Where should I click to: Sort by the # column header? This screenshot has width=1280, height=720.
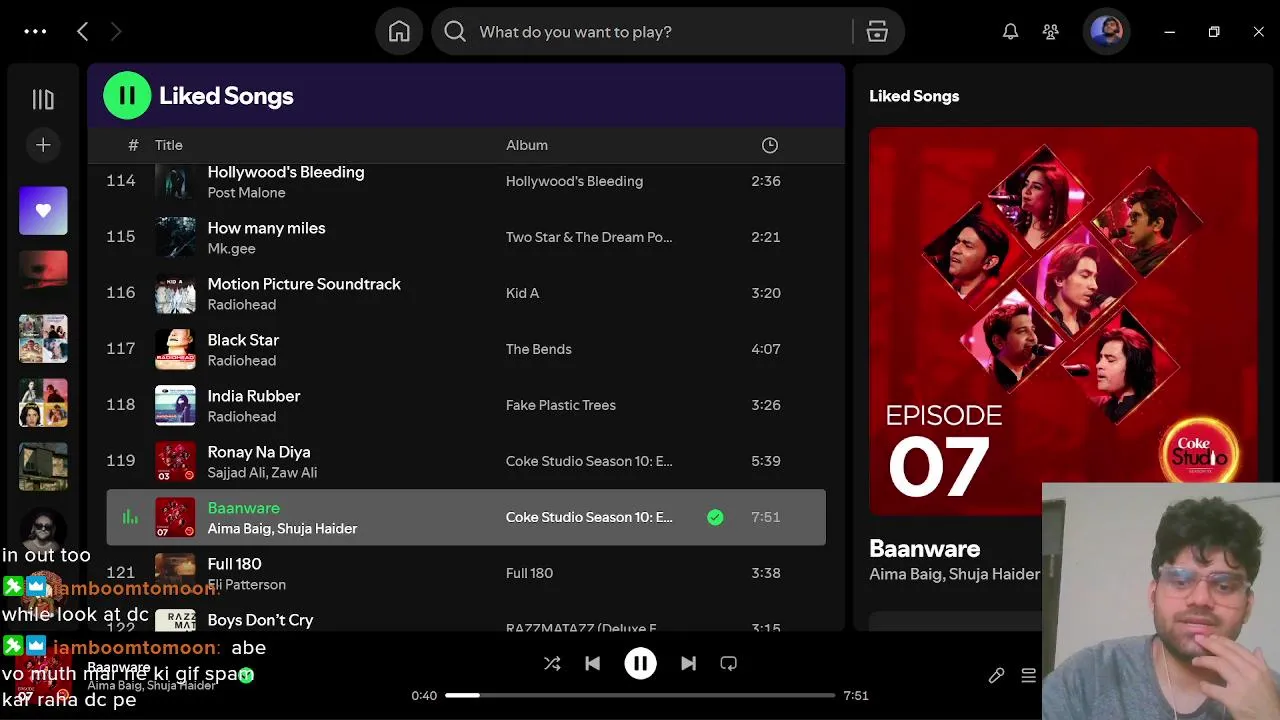pyautogui.click(x=133, y=145)
